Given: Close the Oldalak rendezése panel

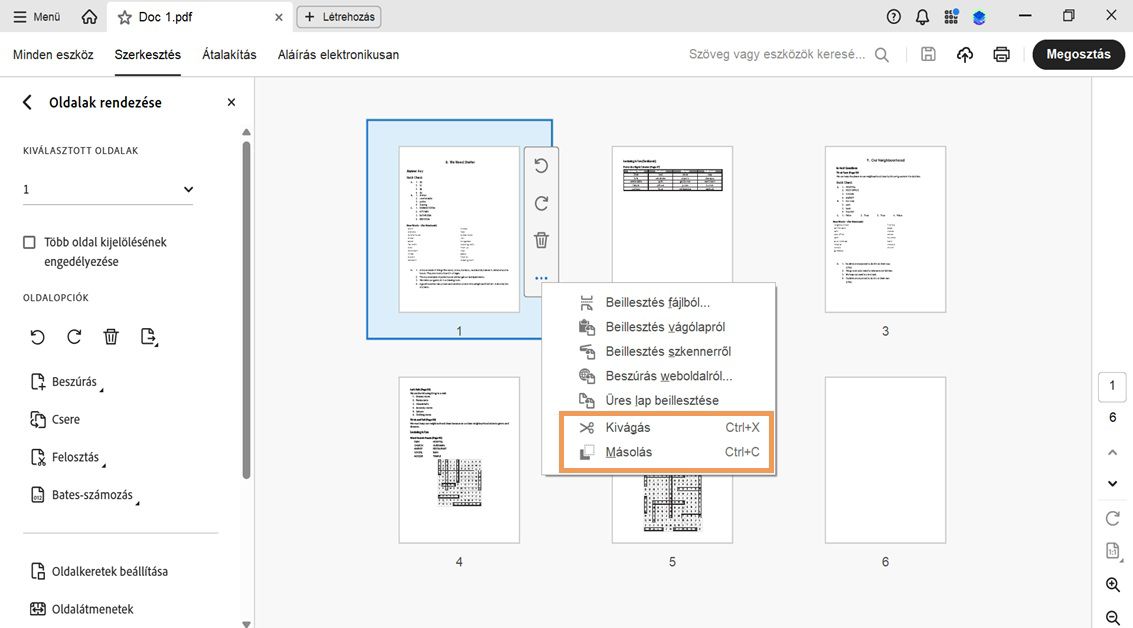Looking at the screenshot, I should tap(231, 103).
